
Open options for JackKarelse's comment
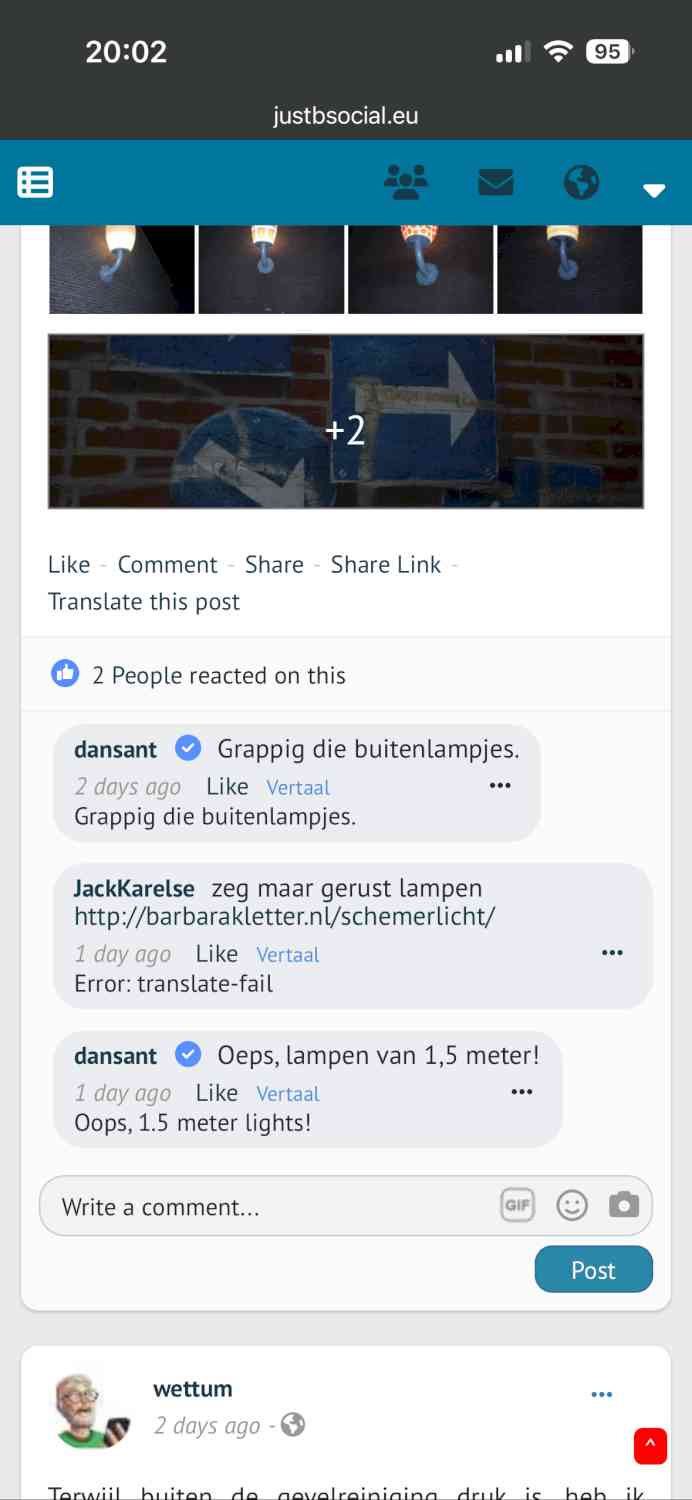(x=612, y=953)
